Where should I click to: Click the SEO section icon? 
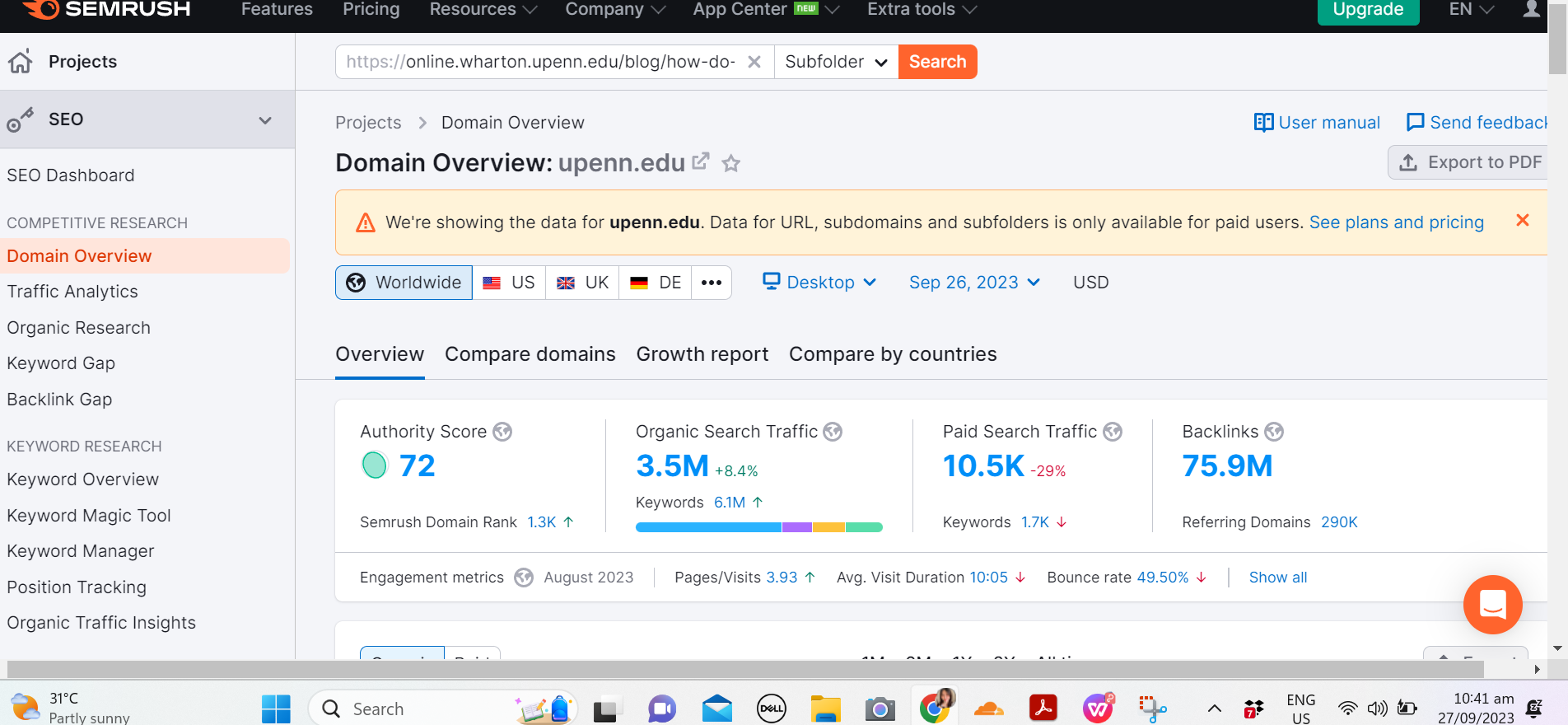point(21,119)
